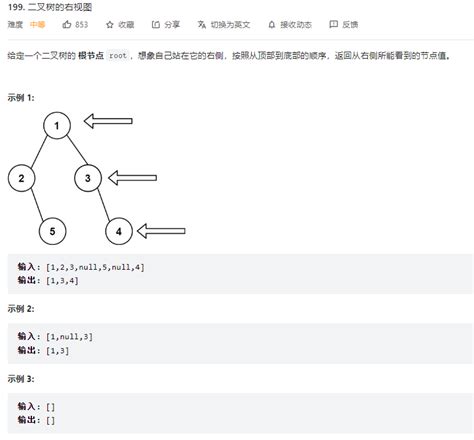Click the feedback 反馈 flag icon
This screenshot has width=474, height=440.
click(333, 24)
